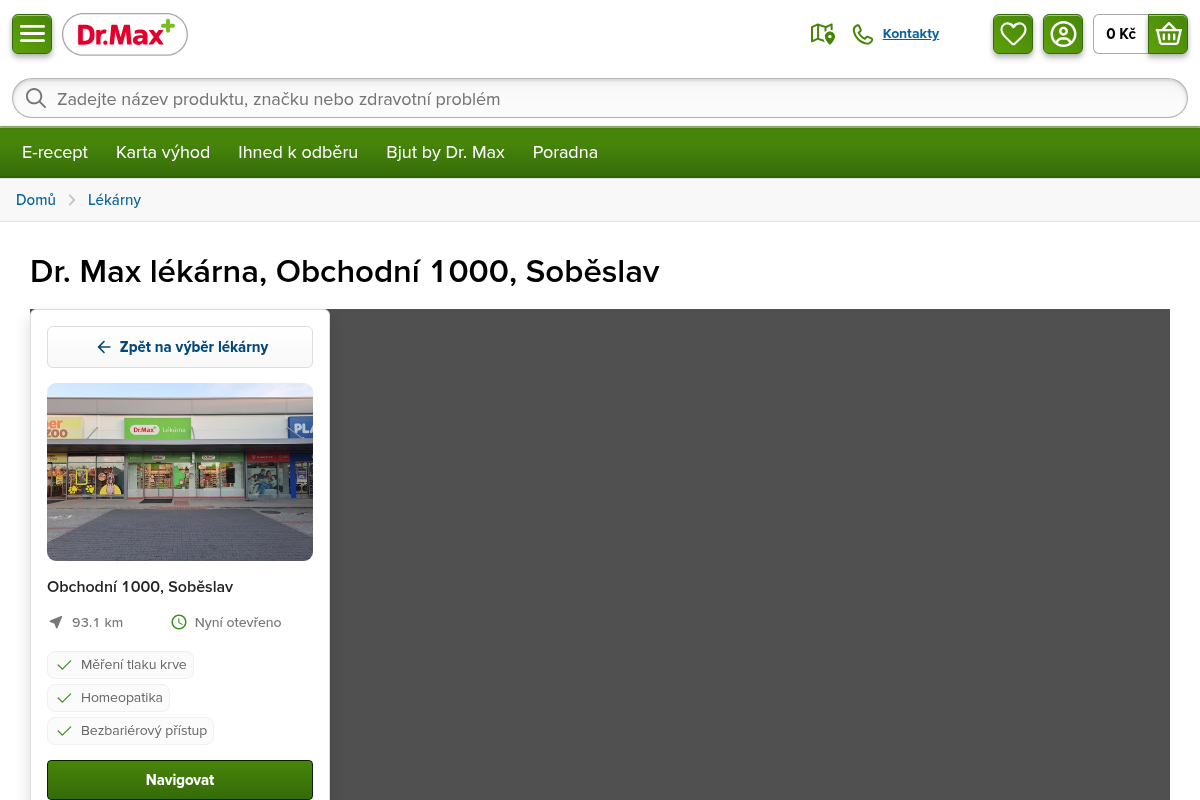1200x800 pixels.
Task: Open the pharmacy map locator icon
Action: [822, 34]
